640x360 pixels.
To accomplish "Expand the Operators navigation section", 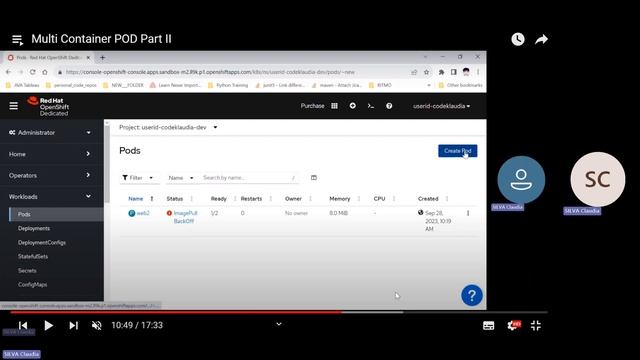I will [x=50, y=175].
